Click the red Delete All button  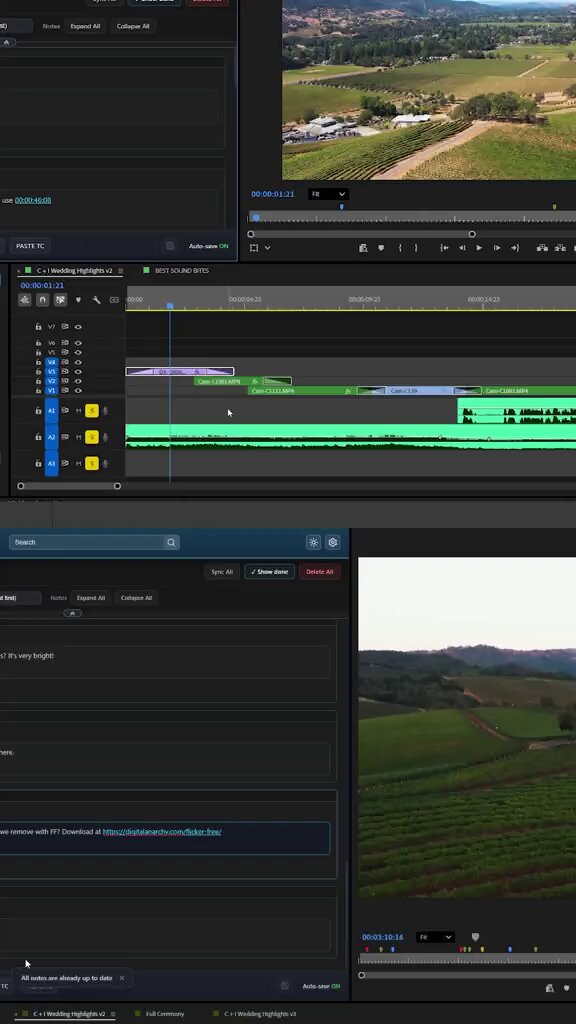click(319, 571)
